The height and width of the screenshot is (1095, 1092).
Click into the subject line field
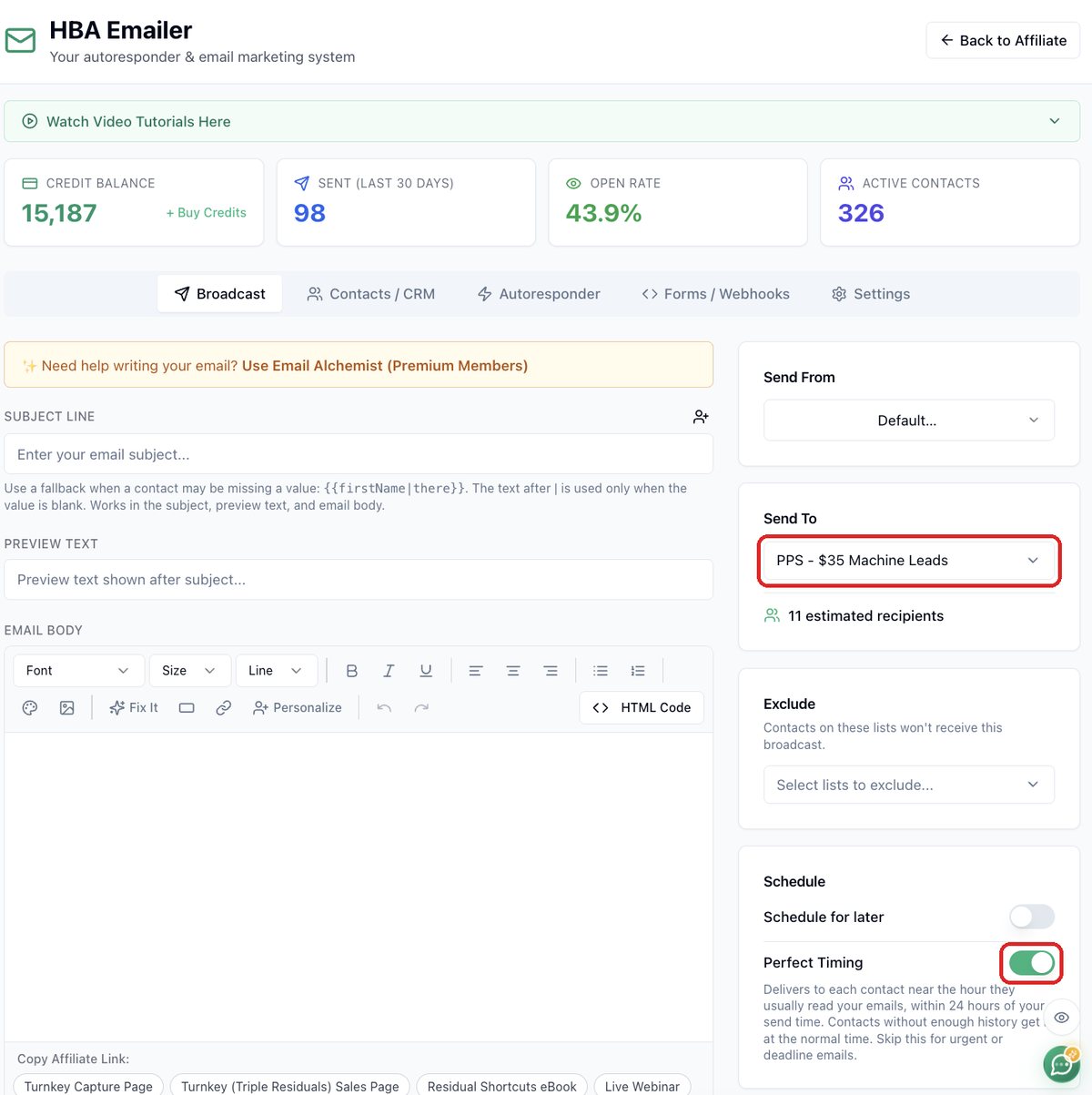tap(359, 454)
